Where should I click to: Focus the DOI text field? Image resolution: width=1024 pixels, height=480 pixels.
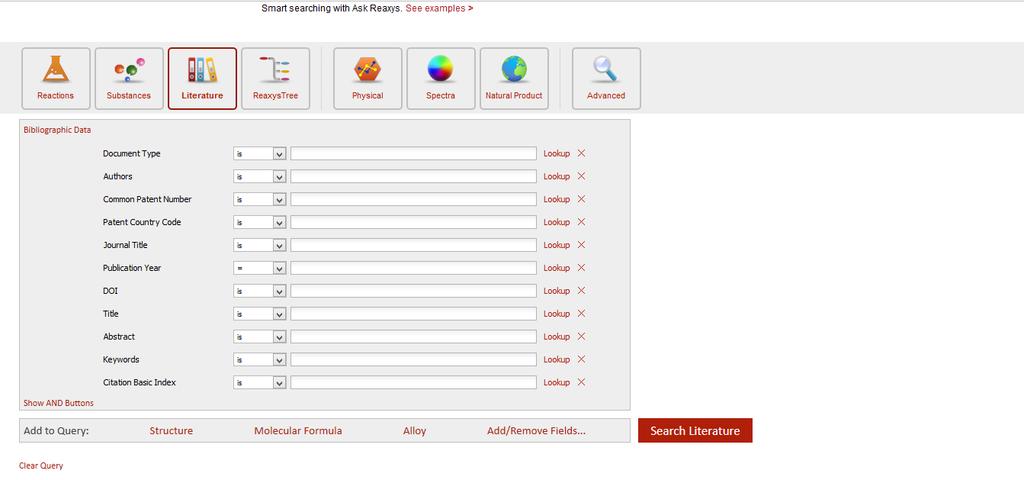(413, 291)
